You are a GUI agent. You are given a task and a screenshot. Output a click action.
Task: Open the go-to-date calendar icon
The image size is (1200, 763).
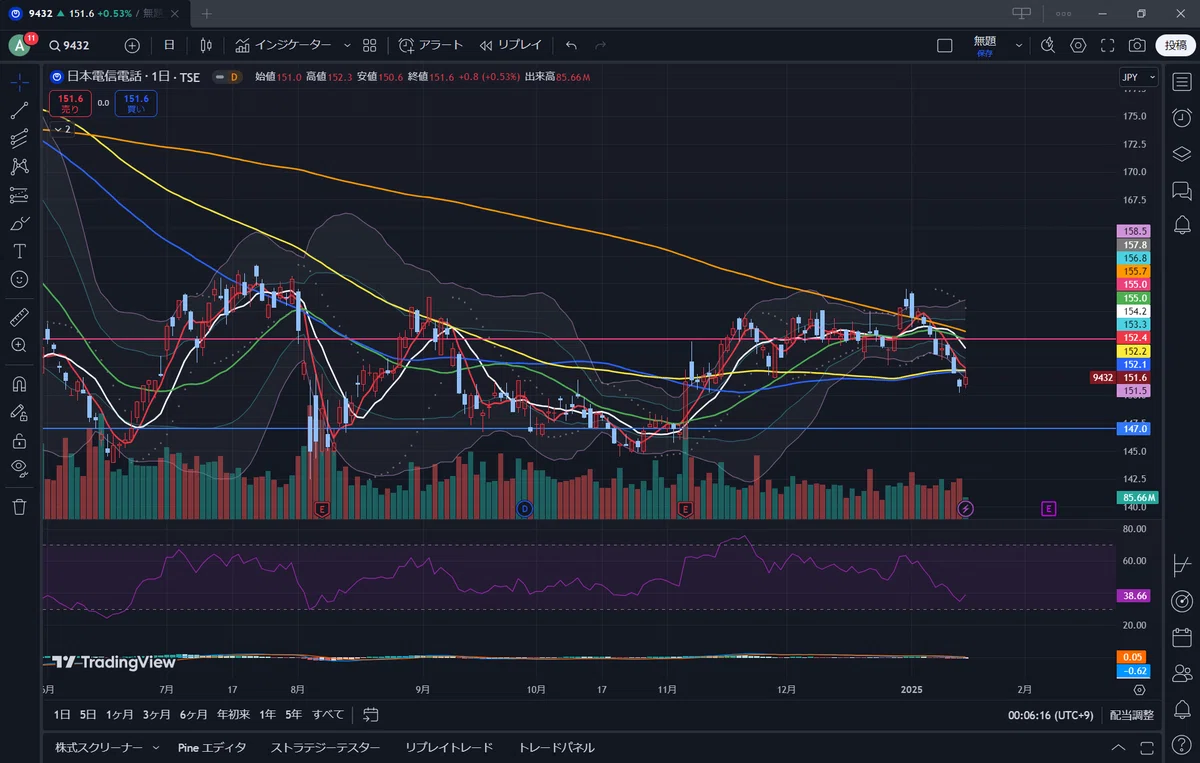[371, 714]
